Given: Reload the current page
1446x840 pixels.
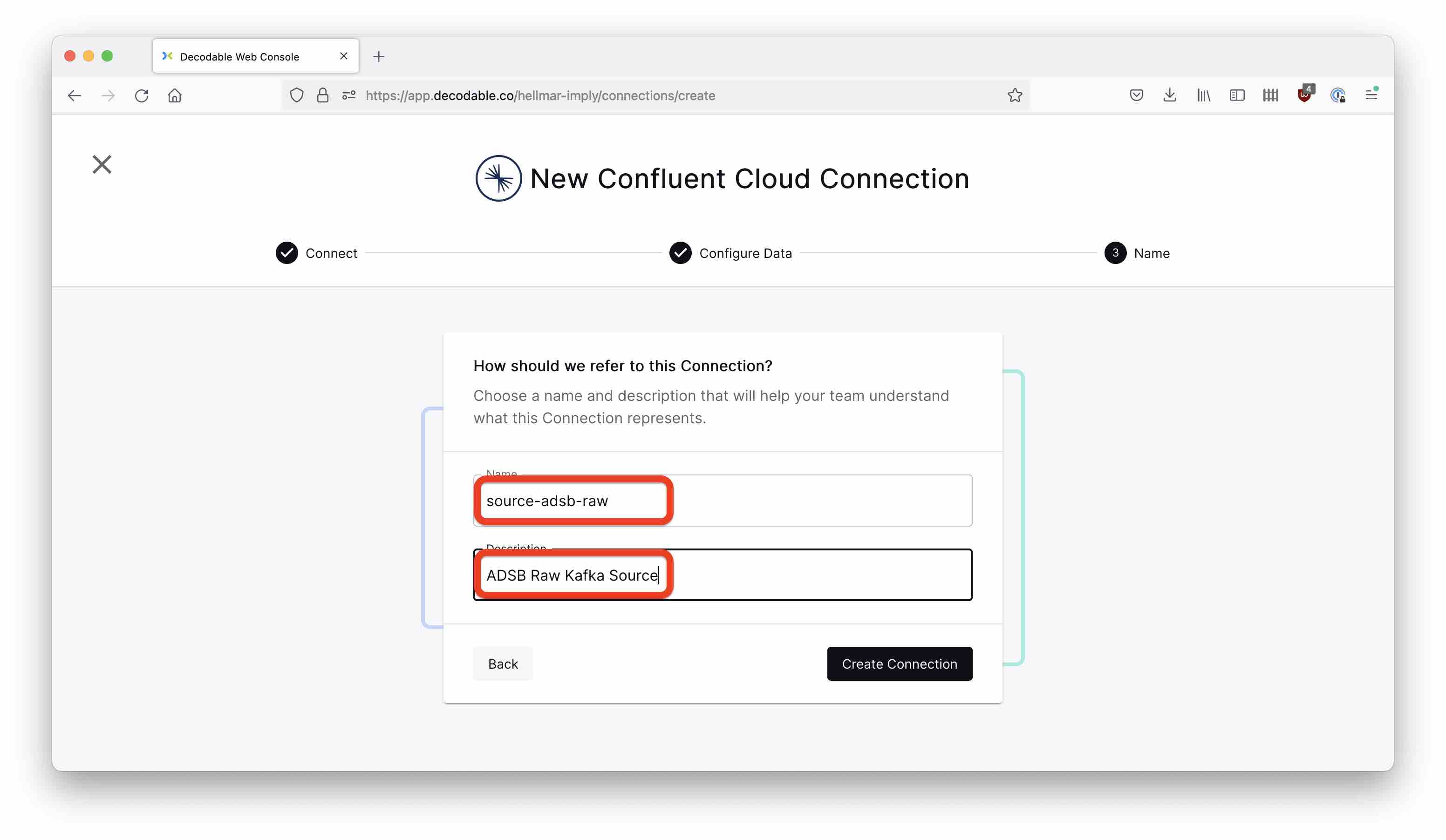Looking at the screenshot, I should [x=142, y=95].
